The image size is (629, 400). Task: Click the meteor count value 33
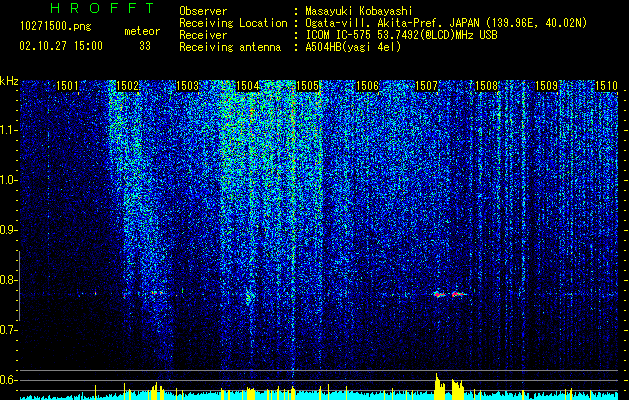[x=145, y=46]
